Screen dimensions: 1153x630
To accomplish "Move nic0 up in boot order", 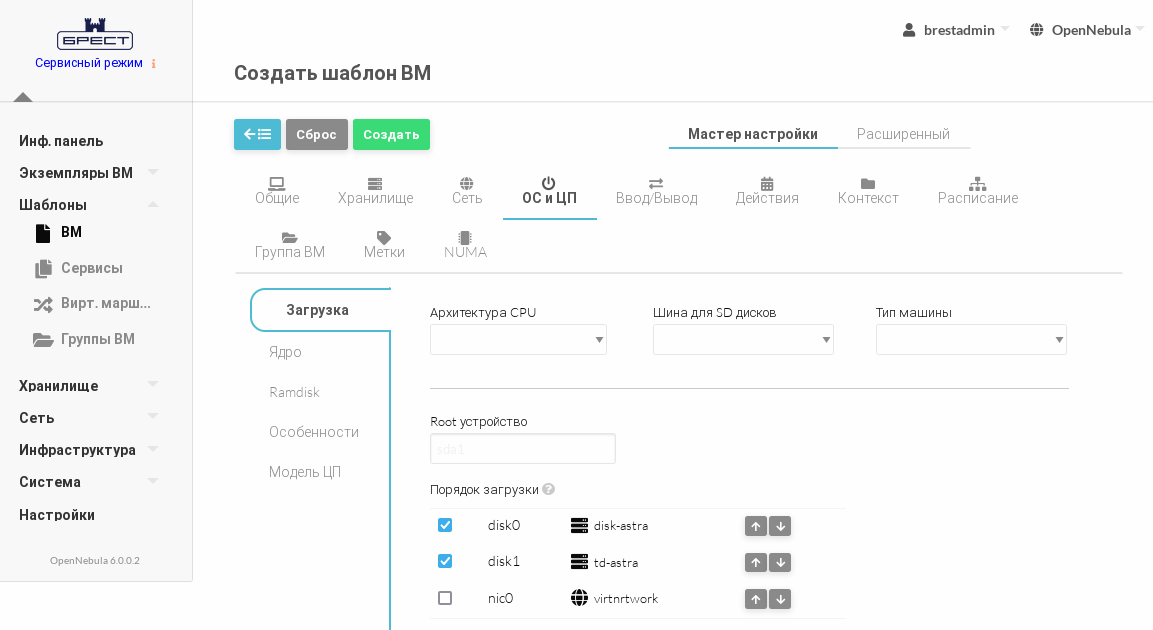I will click(x=756, y=599).
